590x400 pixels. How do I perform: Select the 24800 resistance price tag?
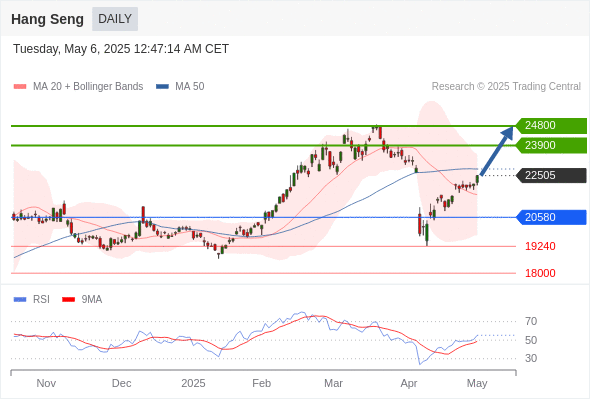[x=551, y=126]
